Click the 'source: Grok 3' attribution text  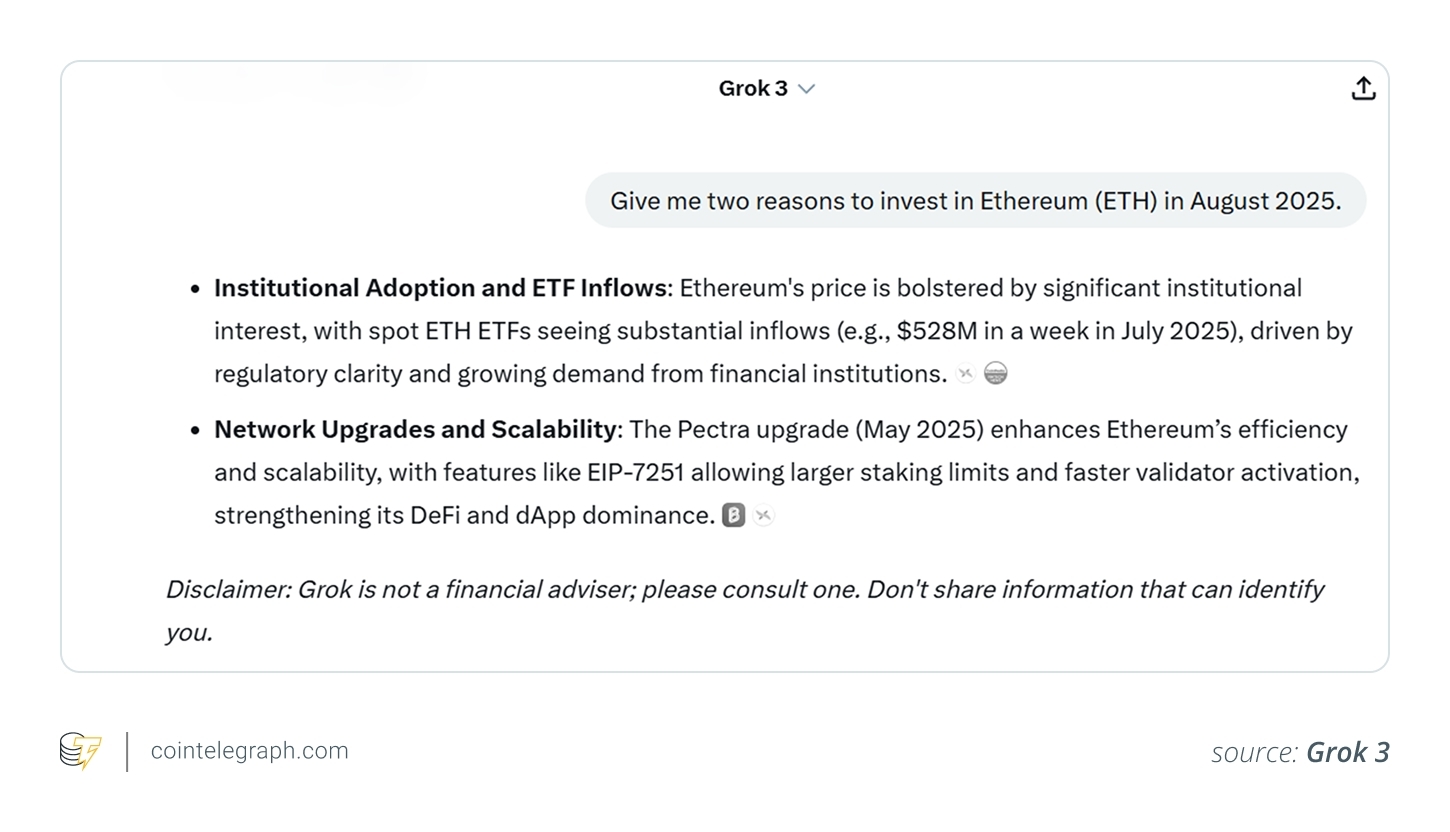(1300, 752)
